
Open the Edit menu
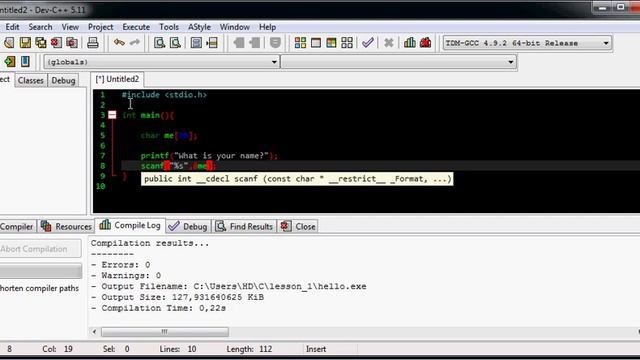pos(12,27)
